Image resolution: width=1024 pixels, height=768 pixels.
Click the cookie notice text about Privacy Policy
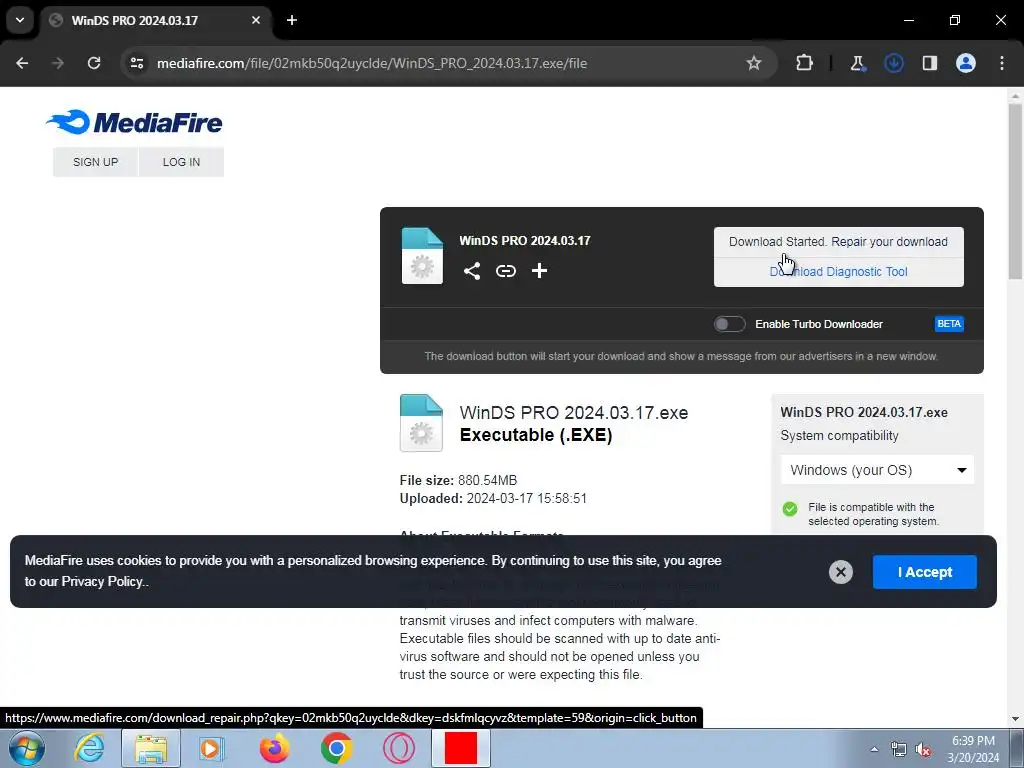[x=373, y=571]
